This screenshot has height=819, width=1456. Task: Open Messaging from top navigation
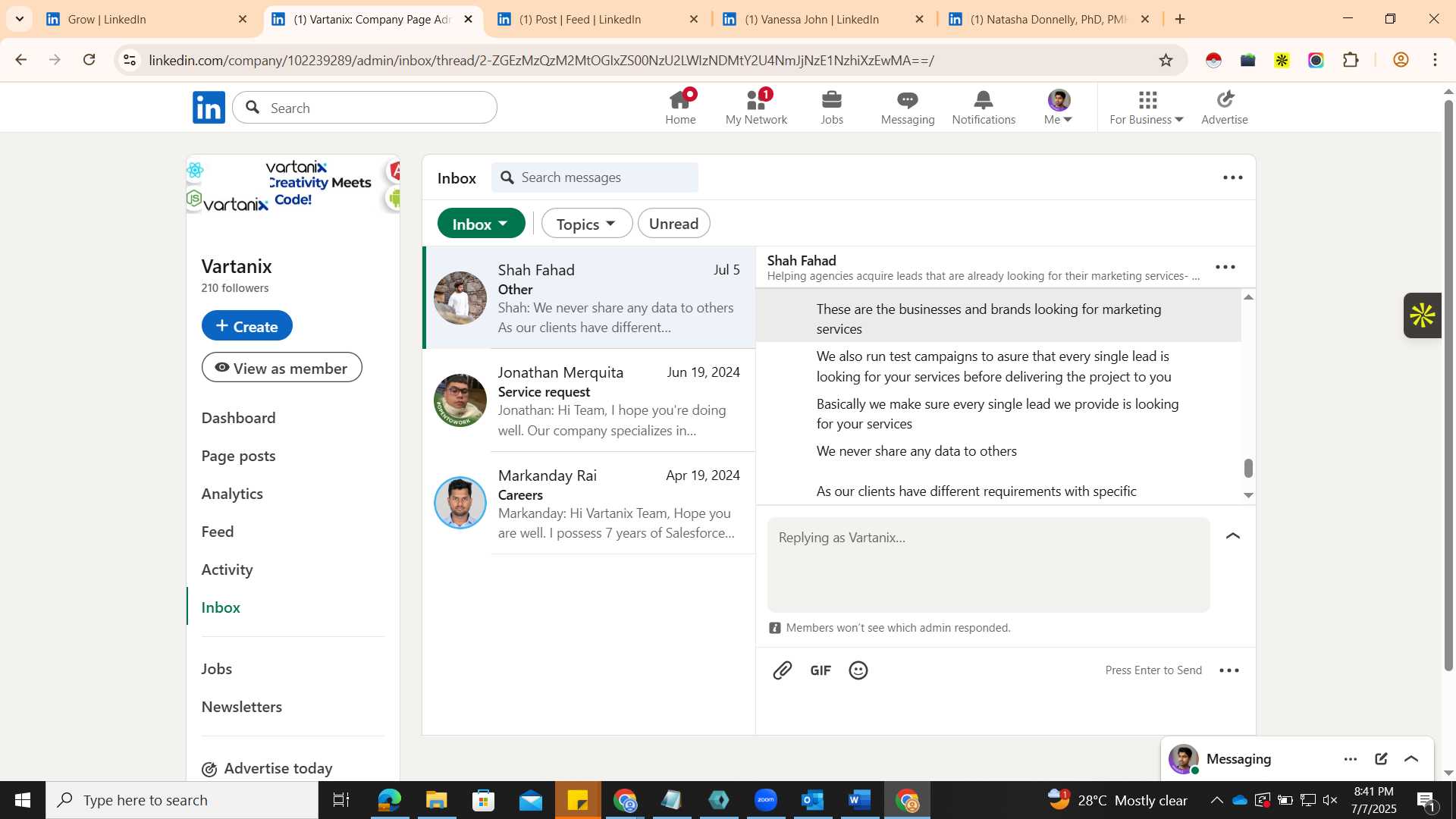coord(908,108)
